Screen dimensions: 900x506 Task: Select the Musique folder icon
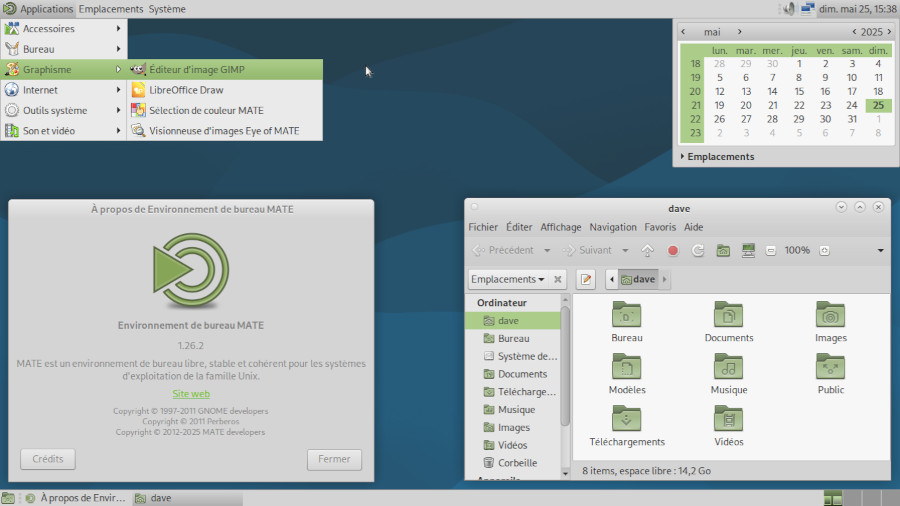pyautogui.click(x=728, y=367)
